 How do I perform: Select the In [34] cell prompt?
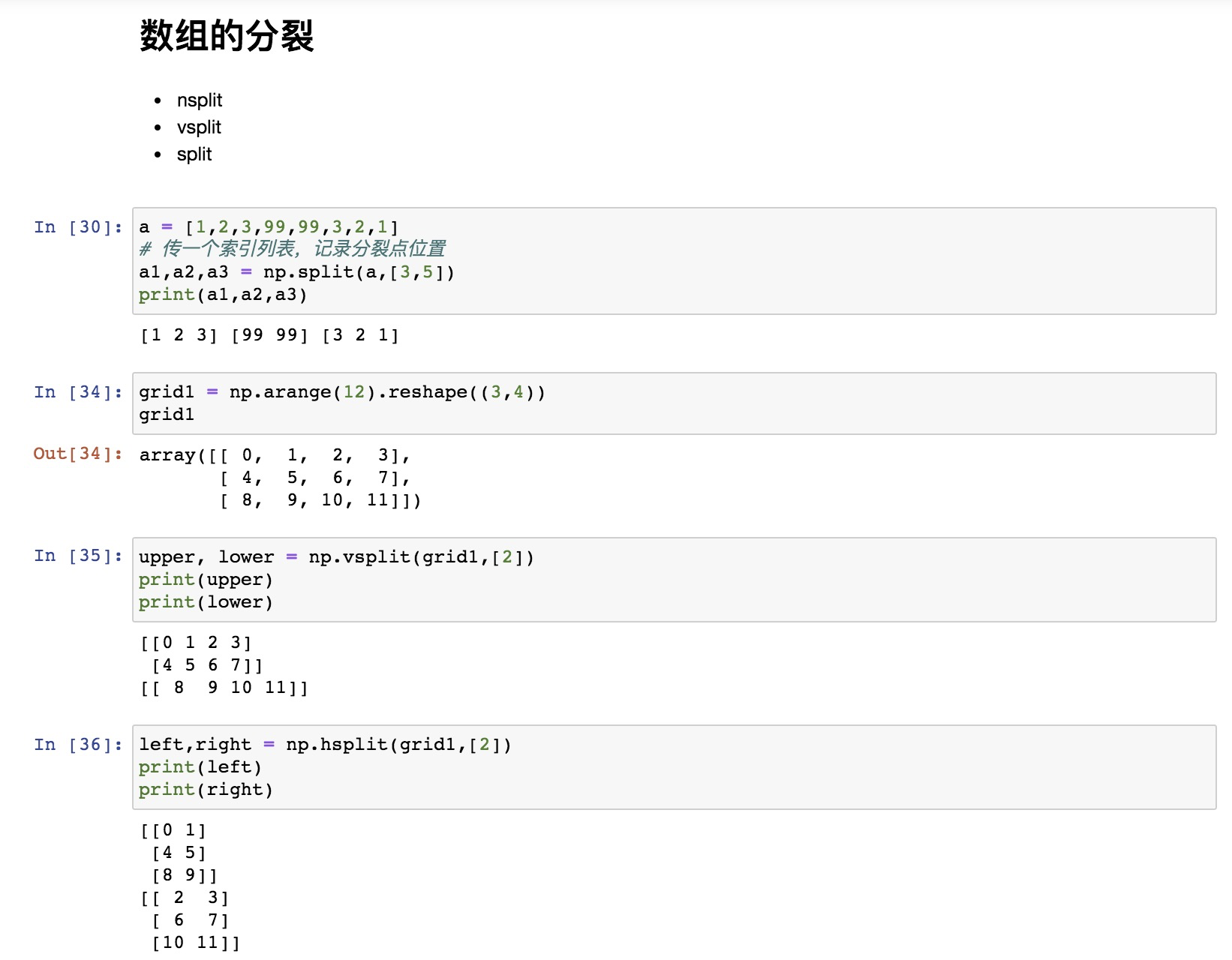(x=78, y=392)
